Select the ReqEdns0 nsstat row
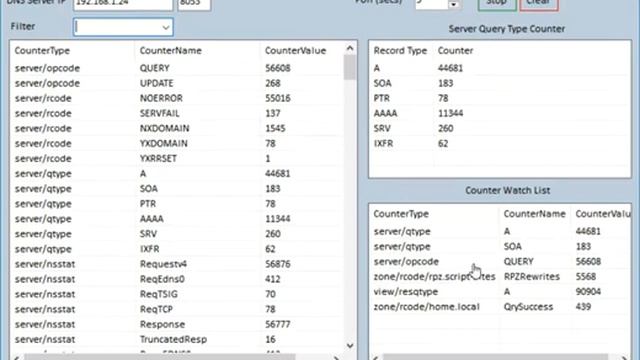The height and width of the screenshot is (360, 640). [x=177, y=280]
